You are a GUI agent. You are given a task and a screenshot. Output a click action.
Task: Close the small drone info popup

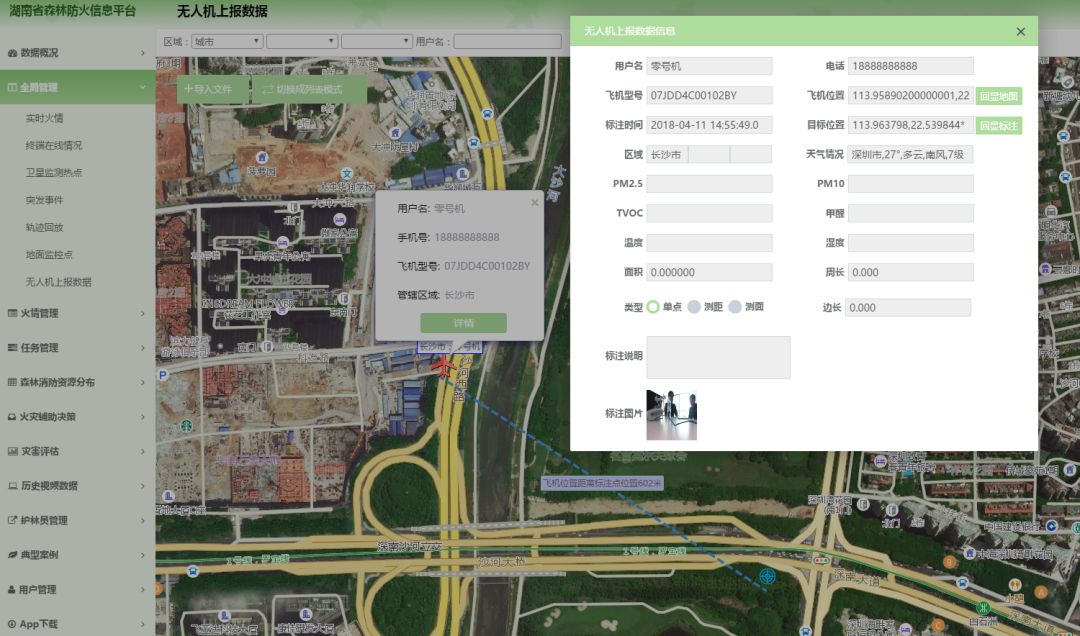(x=534, y=202)
